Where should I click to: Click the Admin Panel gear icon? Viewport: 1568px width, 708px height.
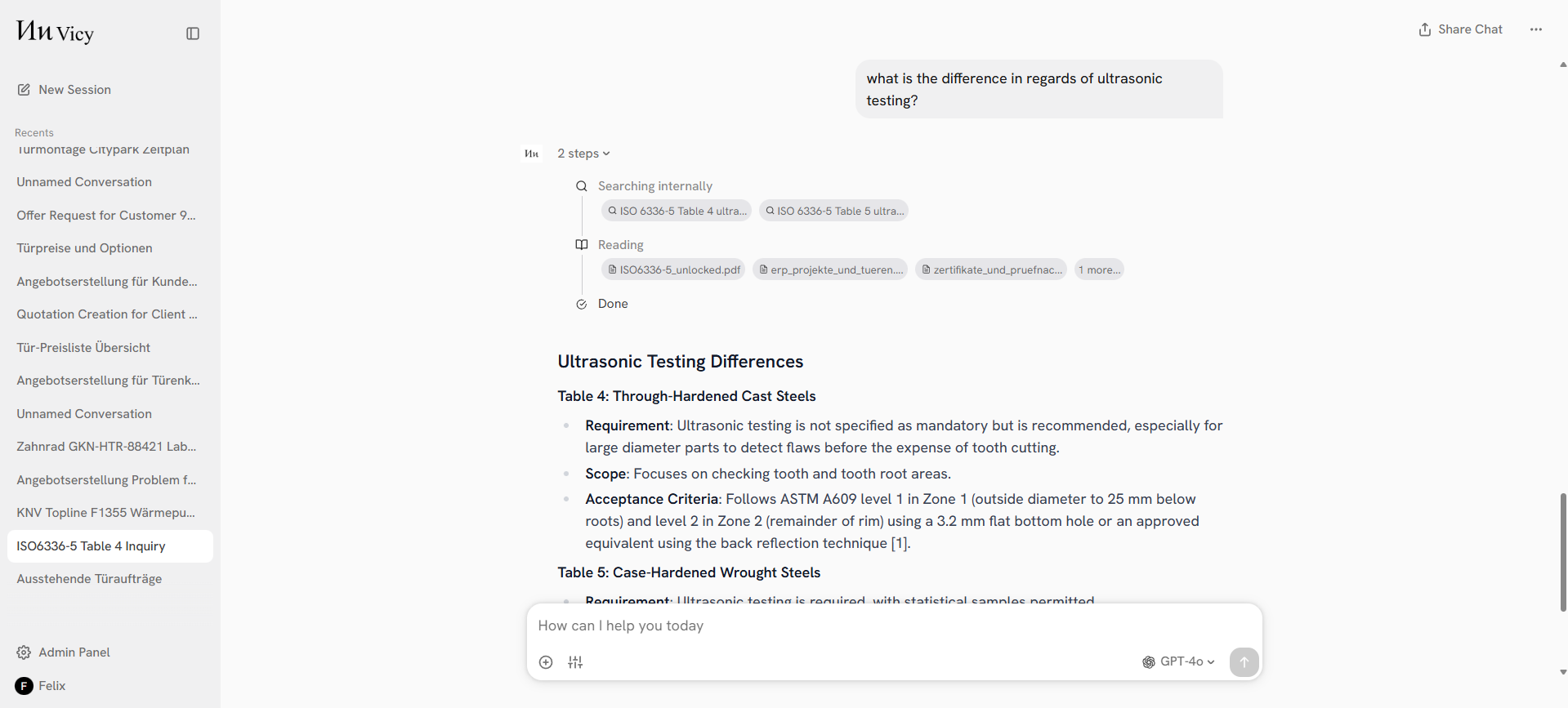tap(24, 652)
